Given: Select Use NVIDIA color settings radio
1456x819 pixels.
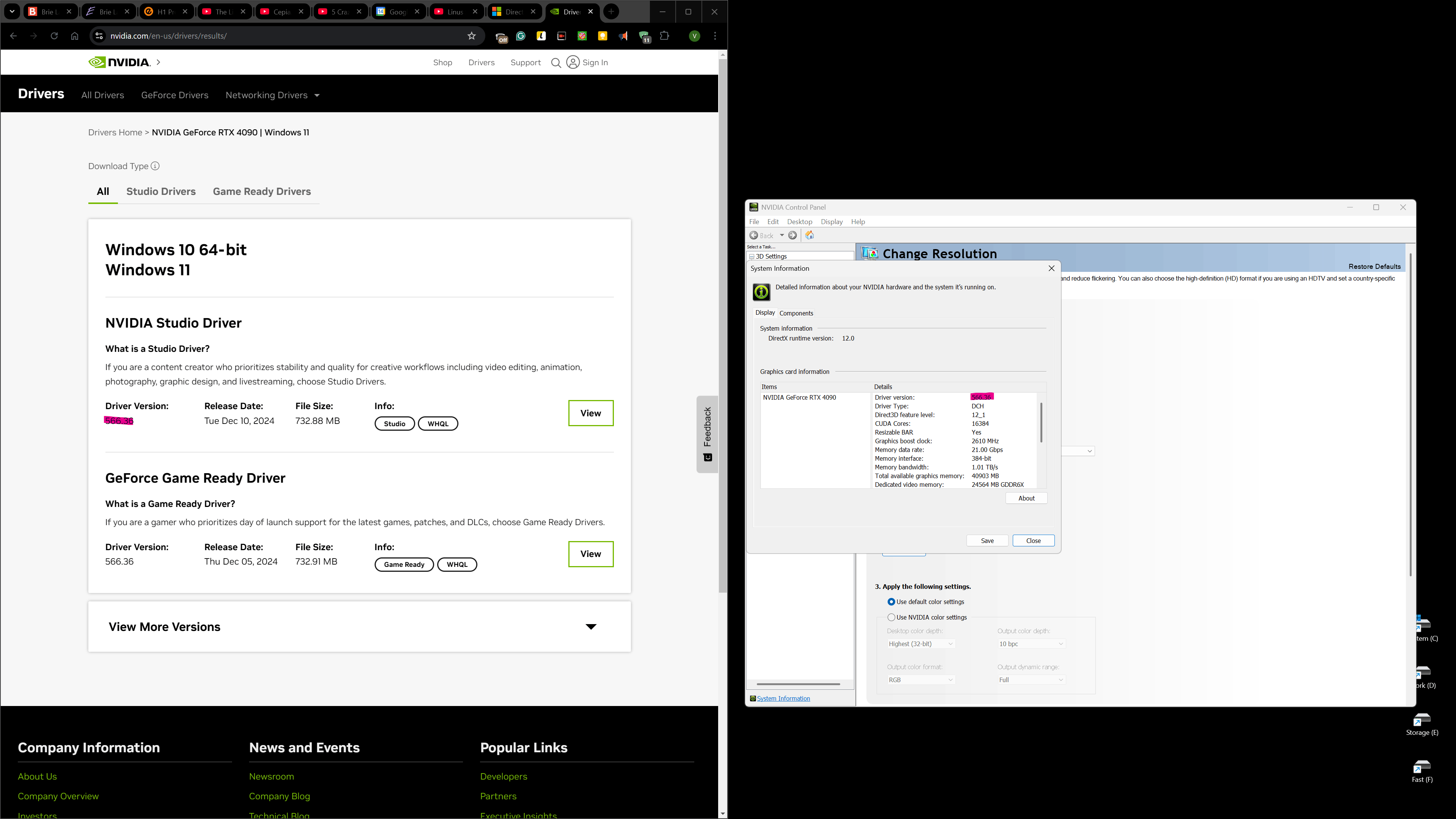Looking at the screenshot, I should point(891,617).
